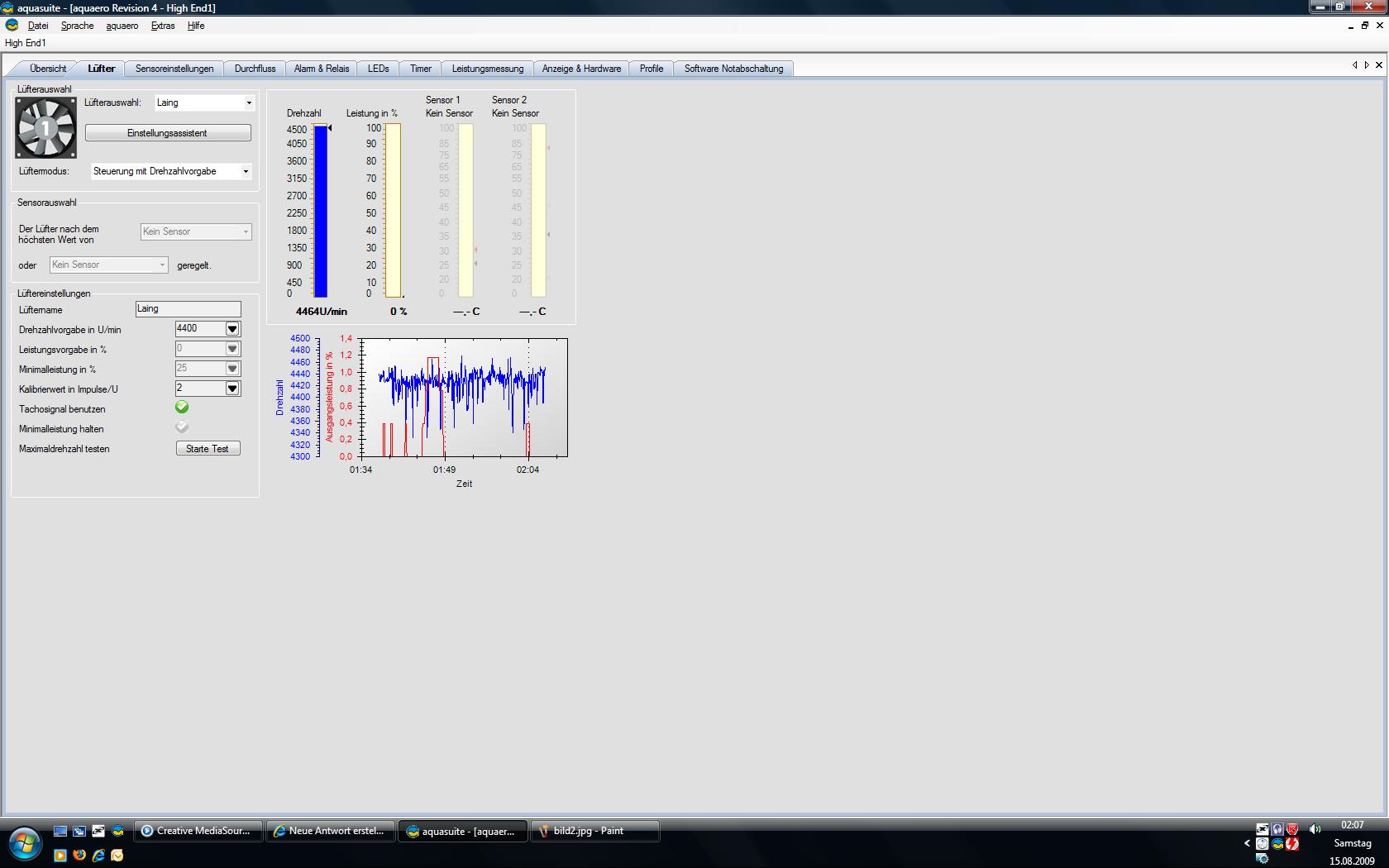Click the headphones icon in system tray
The width and height of the screenshot is (1389, 868).
(1277, 828)
